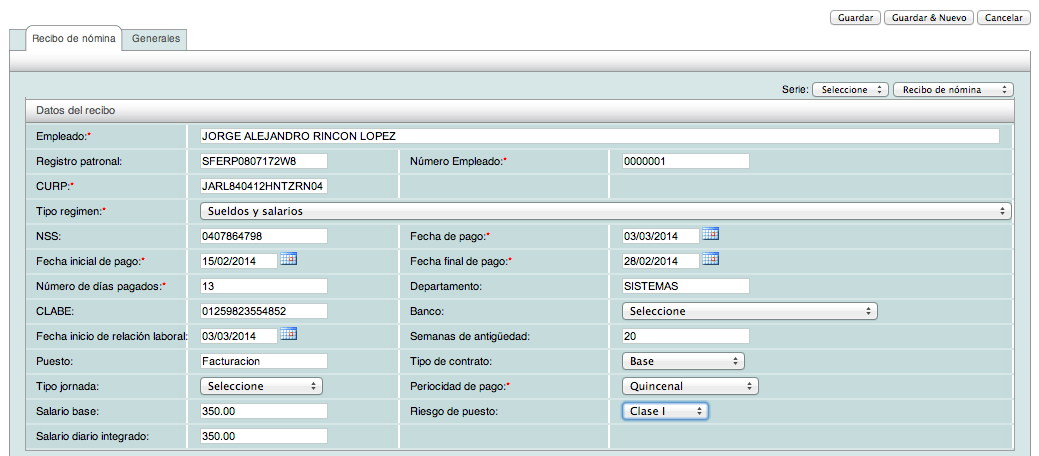1039x456 pixels.
Task: Open the Tipo regimen dropdown
Action: click(x=605, y=211)
